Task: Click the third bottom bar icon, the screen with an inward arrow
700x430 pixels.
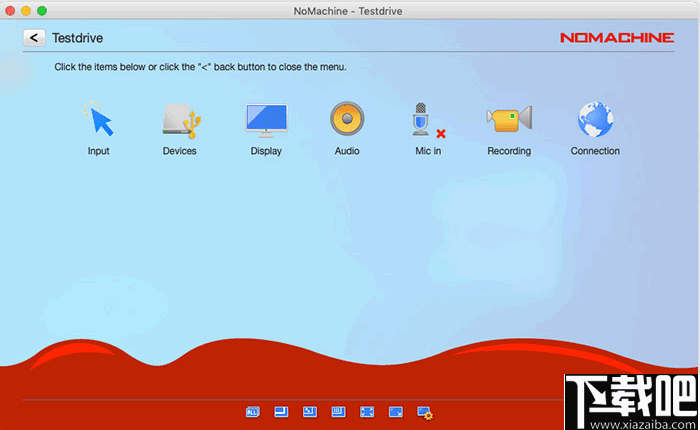Action: [x=310, y=412]
